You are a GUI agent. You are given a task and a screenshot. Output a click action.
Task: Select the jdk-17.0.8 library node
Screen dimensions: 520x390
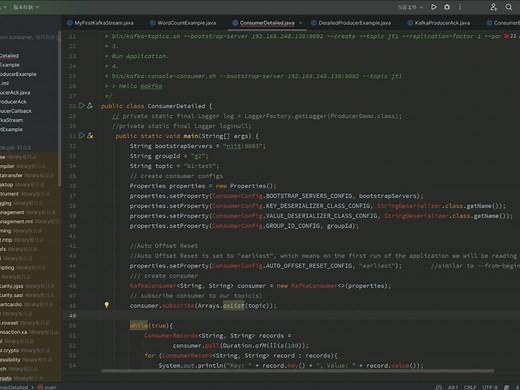(15, 148)
